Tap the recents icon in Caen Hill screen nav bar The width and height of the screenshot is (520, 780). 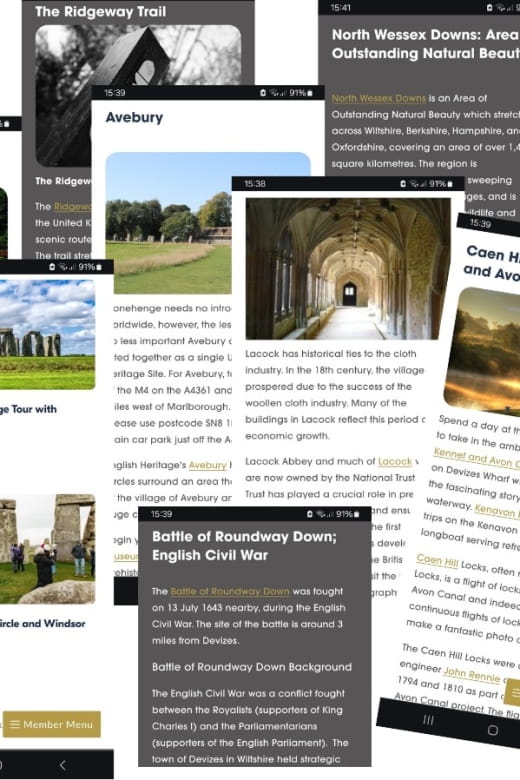[428, 720]
